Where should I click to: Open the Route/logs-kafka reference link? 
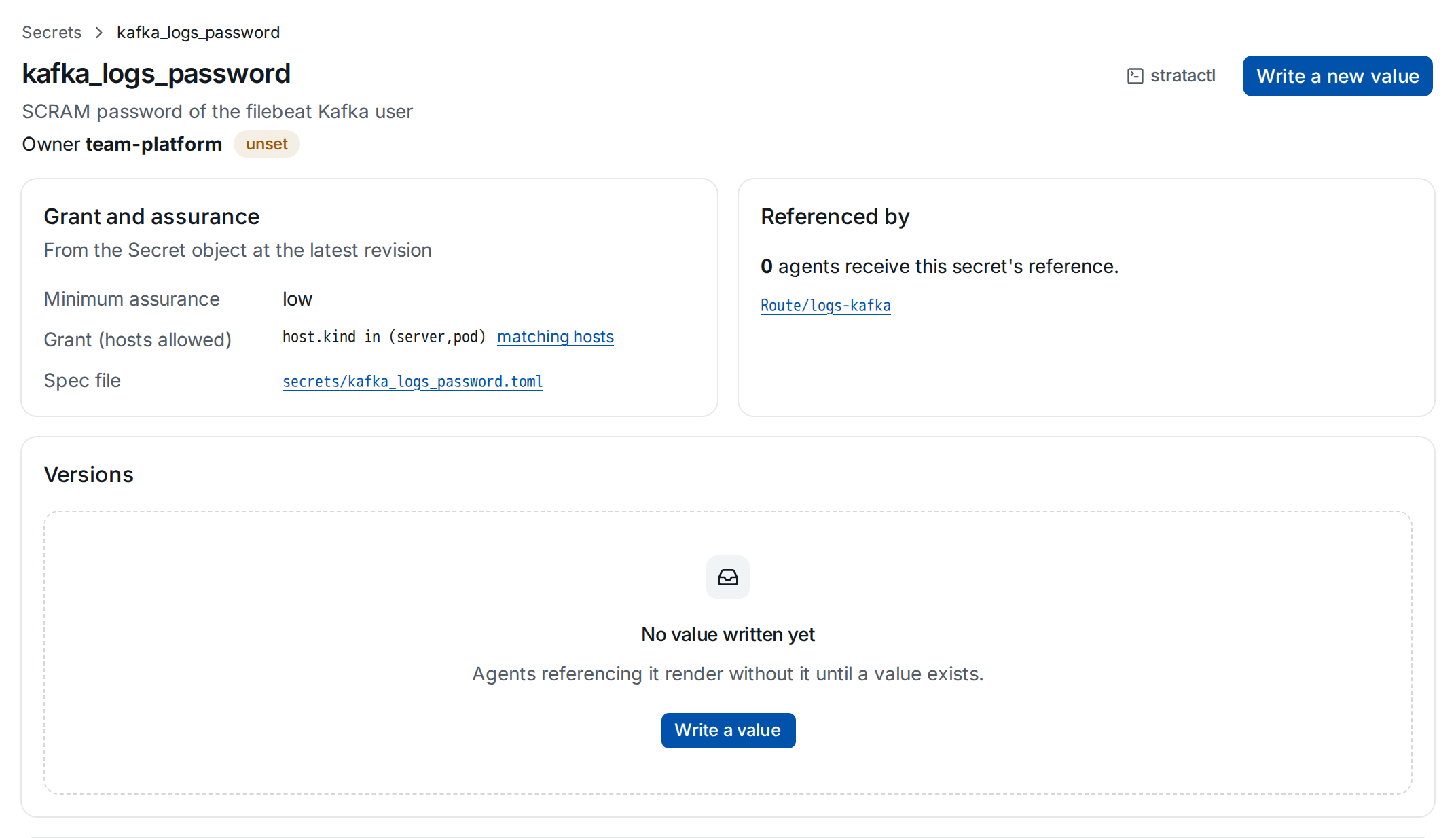[x=825, y=306]
